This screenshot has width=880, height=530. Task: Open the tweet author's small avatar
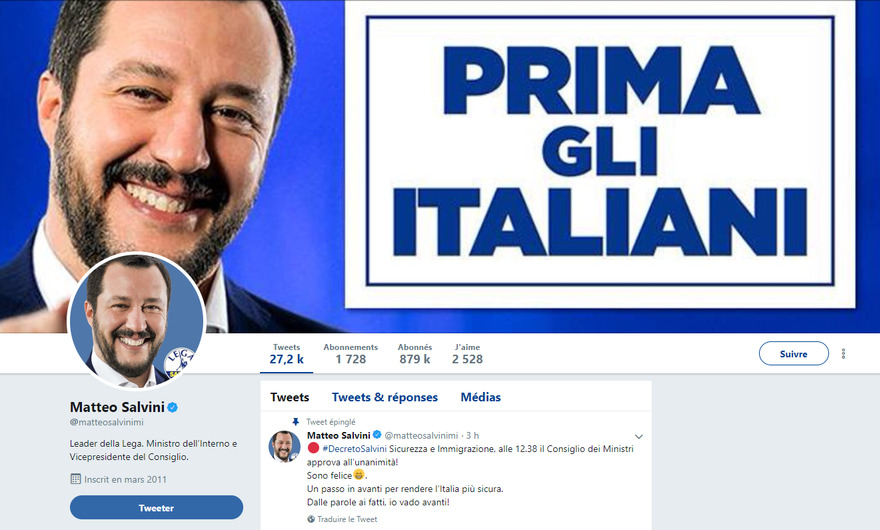(285, 447)
